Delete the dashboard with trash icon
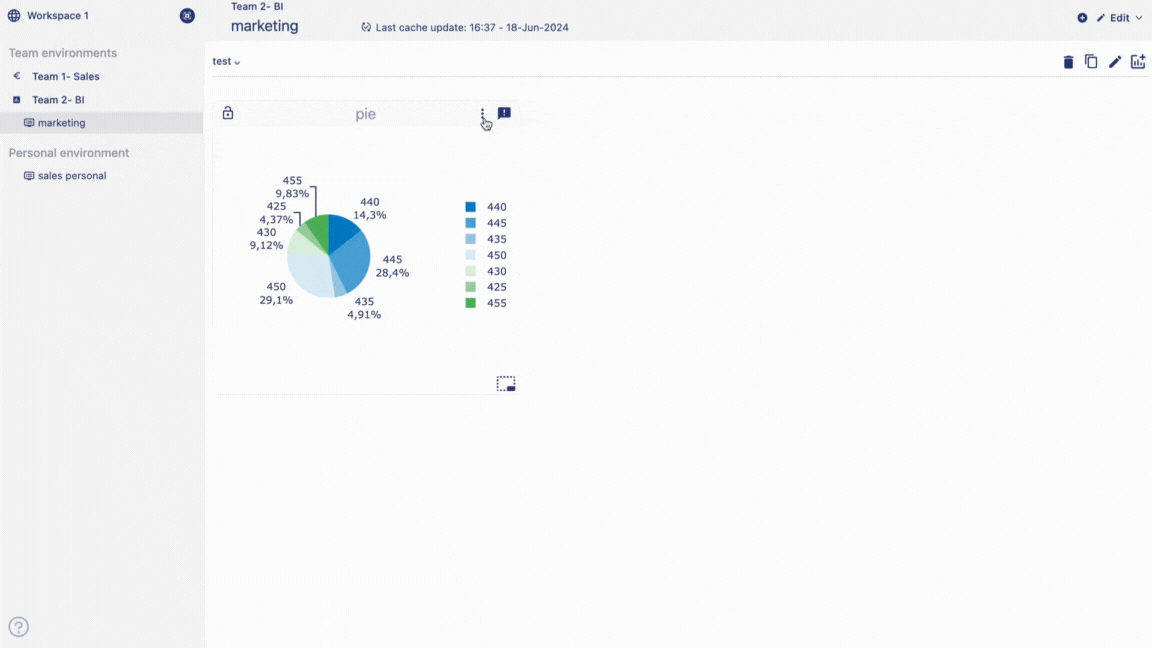Image resolution: width=1152 pixels, height=648 pixels. point(1068,62)
